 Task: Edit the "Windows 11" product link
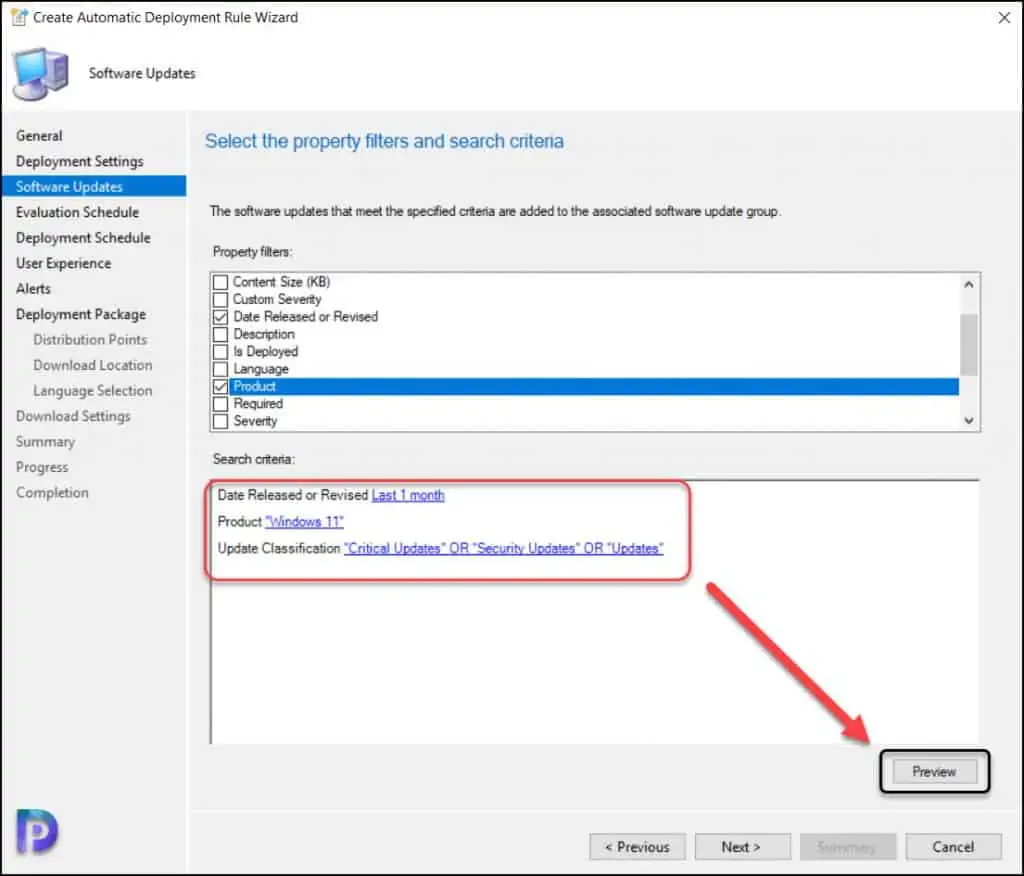pos(304,522)
